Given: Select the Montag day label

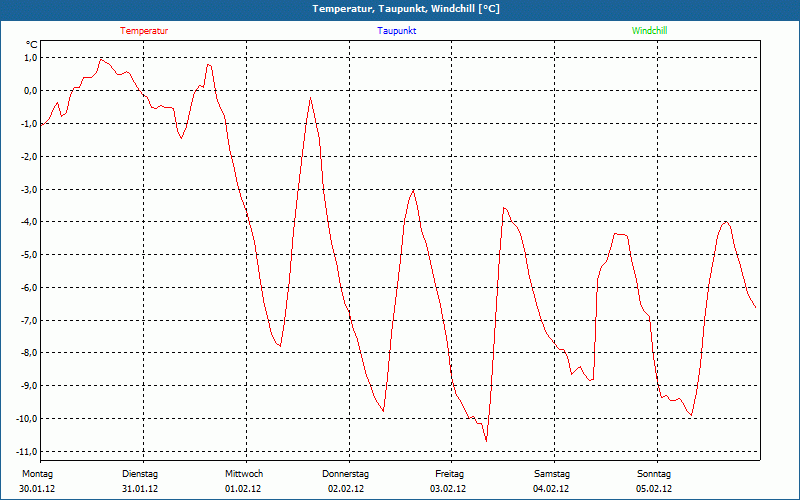Looking at the screenshot, I should coord(37,474).
